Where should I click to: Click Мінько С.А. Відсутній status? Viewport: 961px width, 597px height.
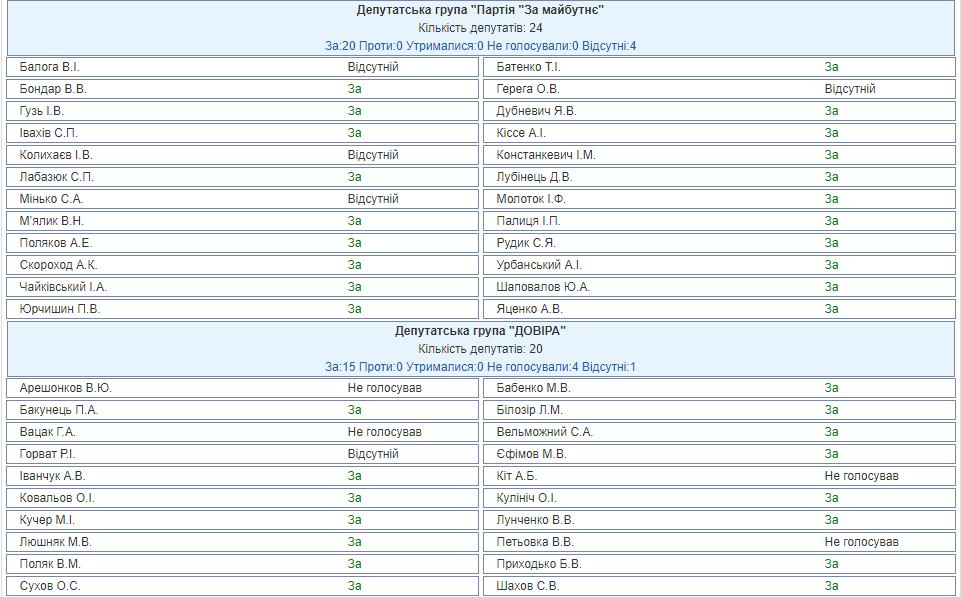(x=372, y=199)
